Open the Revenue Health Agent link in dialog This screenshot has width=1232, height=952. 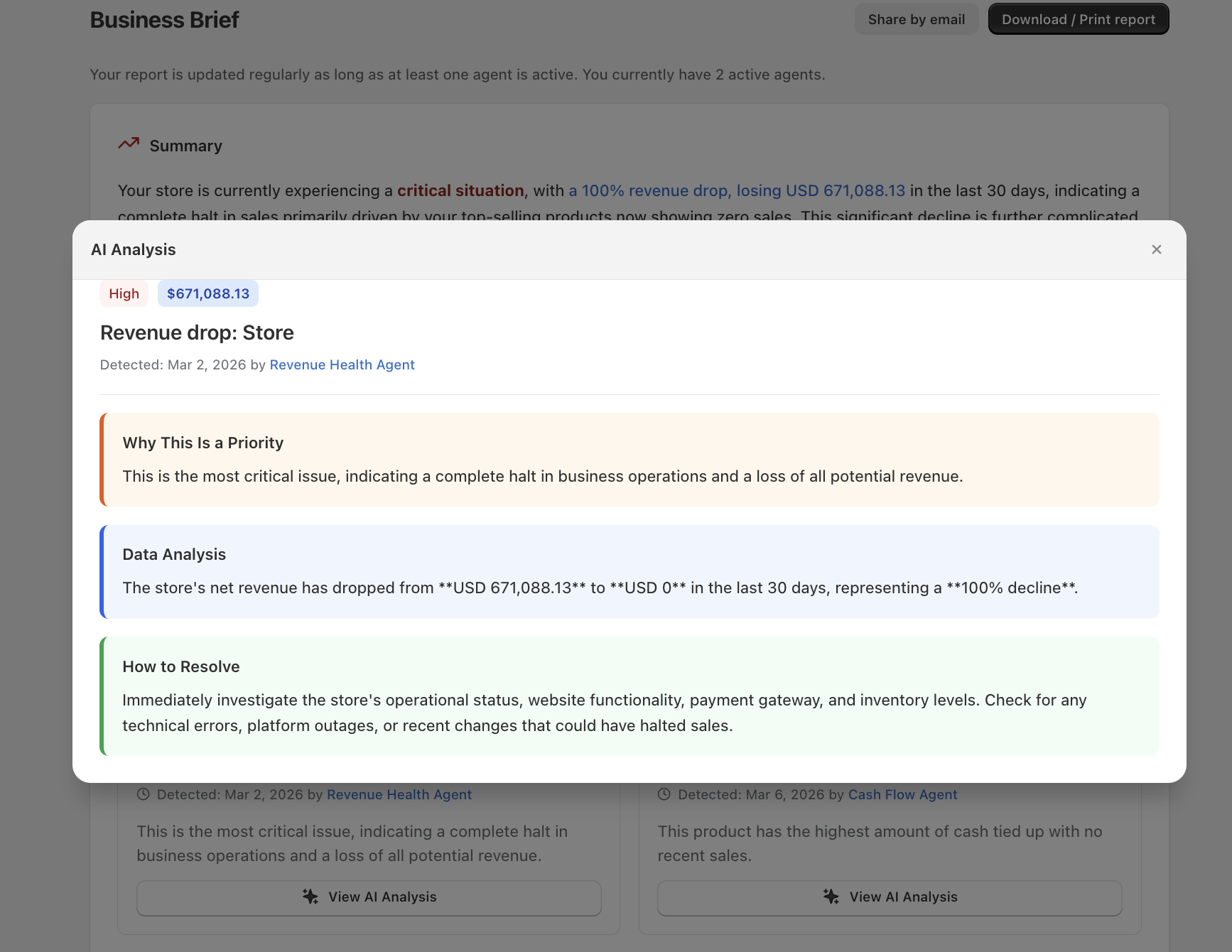[x=342, y=364]
